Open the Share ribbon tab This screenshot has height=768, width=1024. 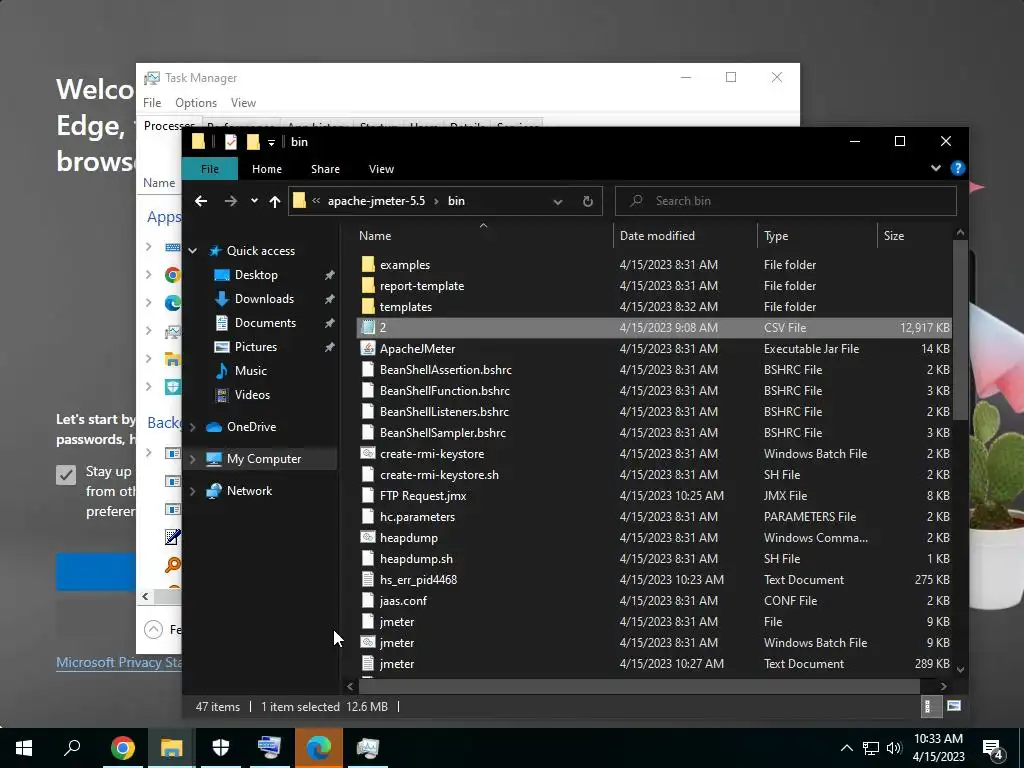coord(325,169)
